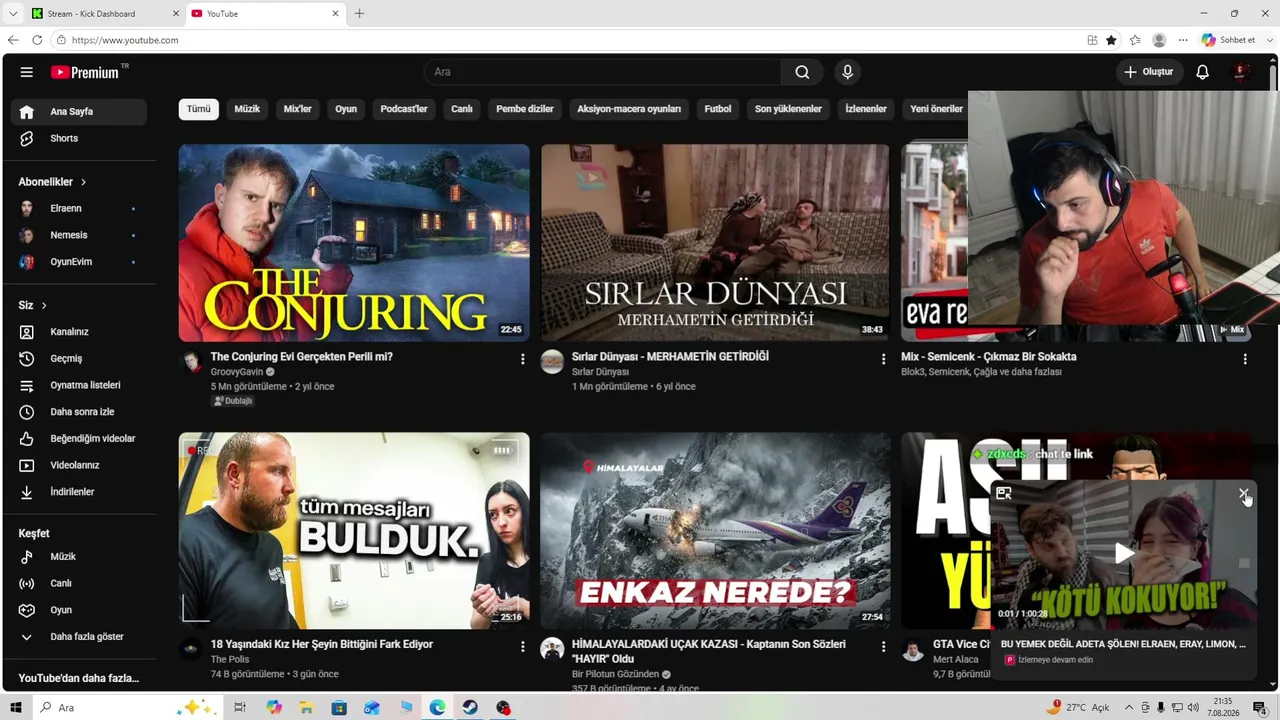
Task: Select the Pembe diziler filter chip
Action: pos(525,109)
